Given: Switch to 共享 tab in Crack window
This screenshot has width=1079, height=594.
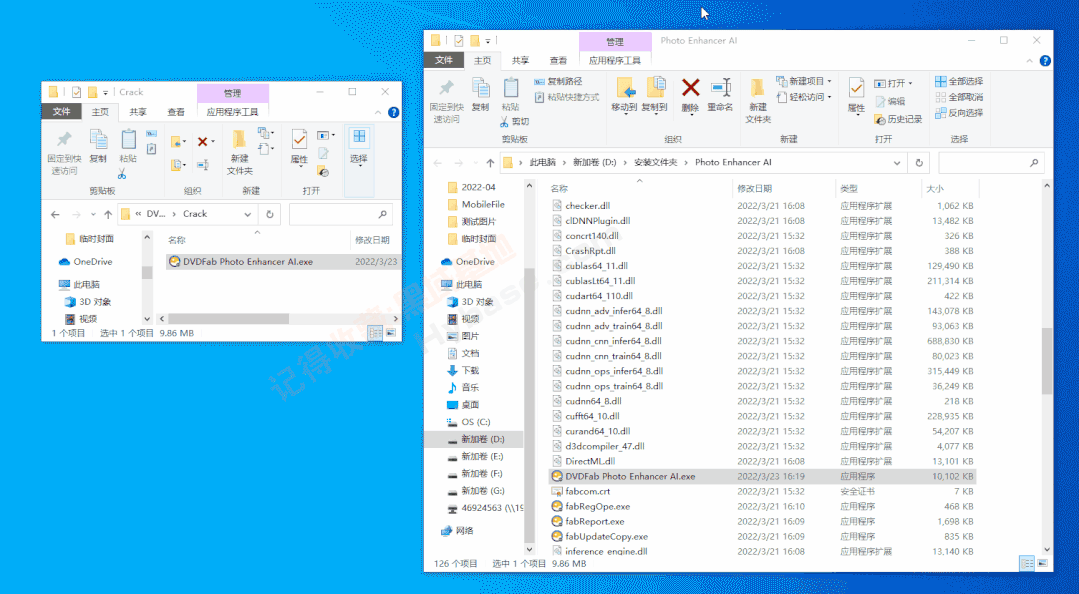Looking at the screenshot, I should (x=138, y=112).
